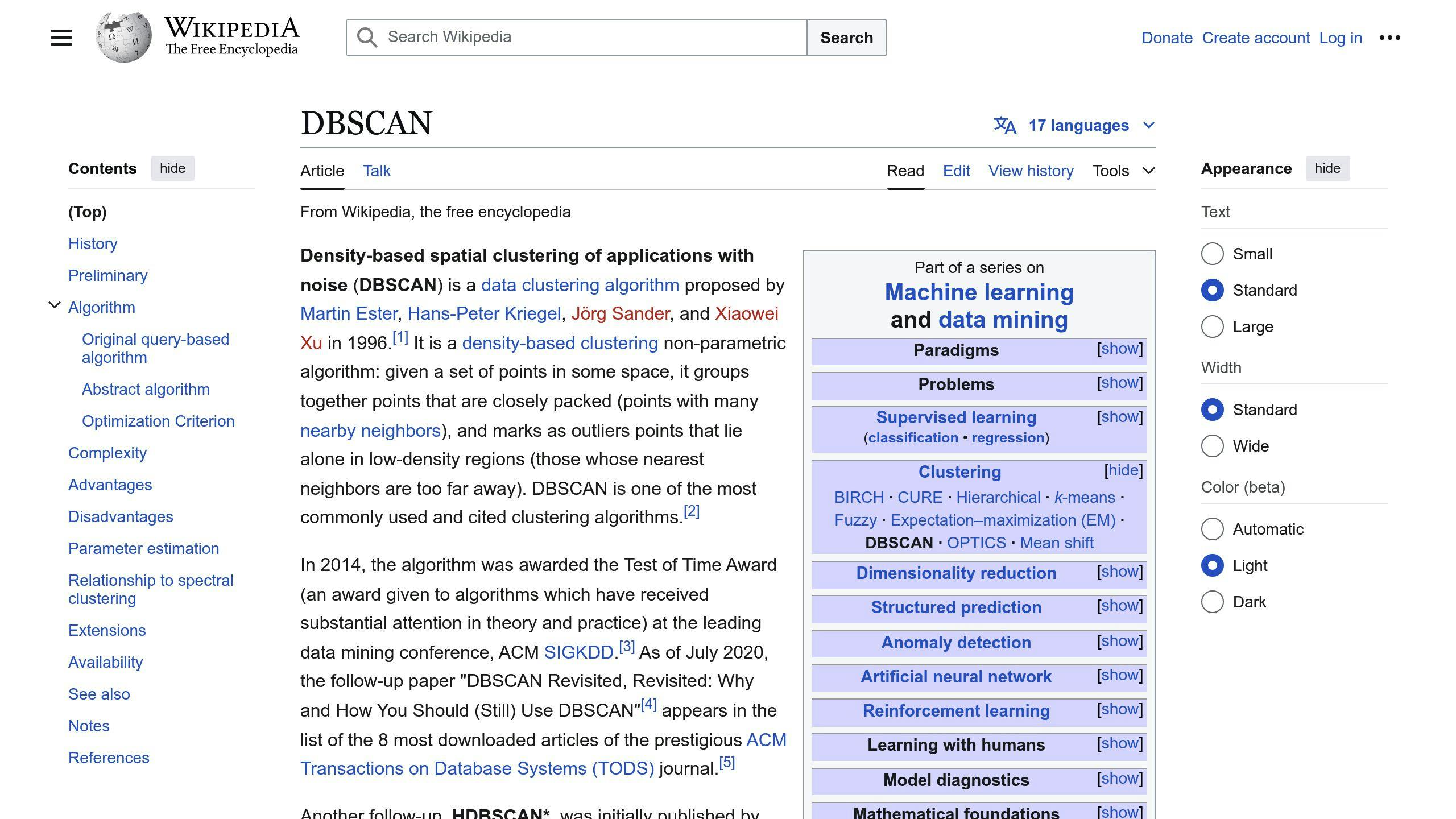Show the Model diagnostics list
This screenshot has height=819, width=1456.
point(1119,778)
